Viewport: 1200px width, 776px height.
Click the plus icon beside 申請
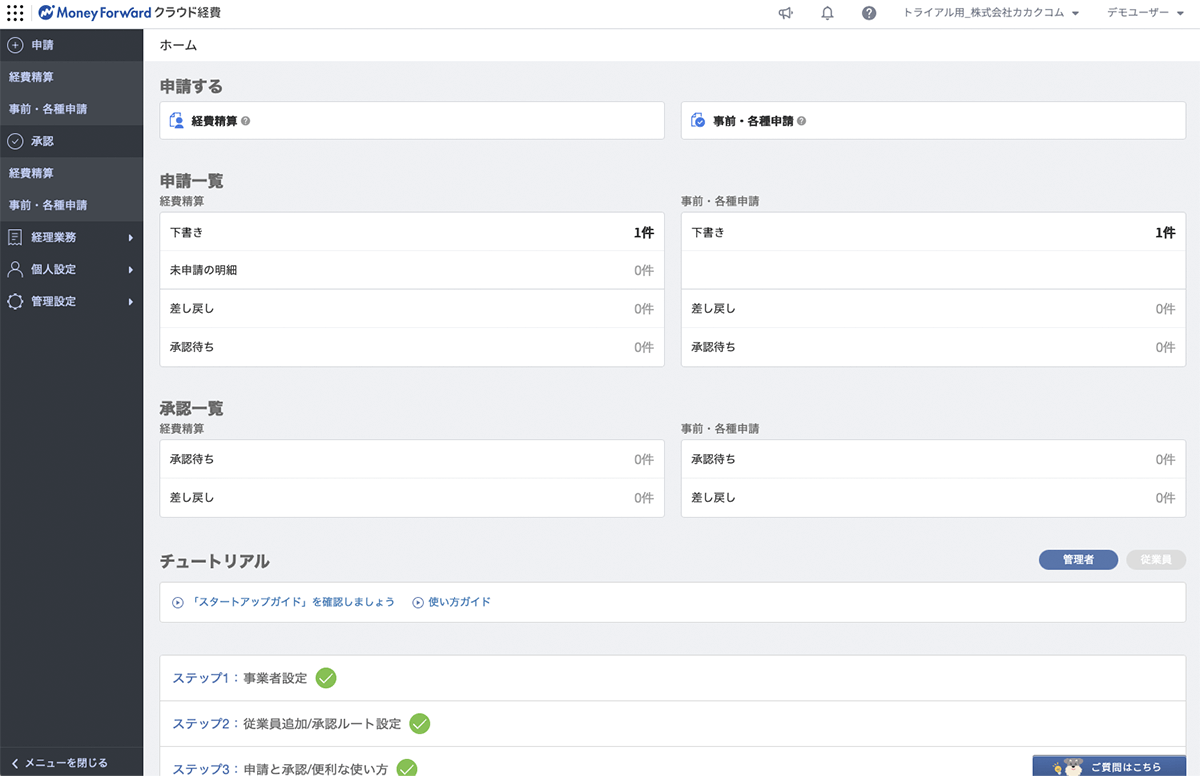click(15, 45)
